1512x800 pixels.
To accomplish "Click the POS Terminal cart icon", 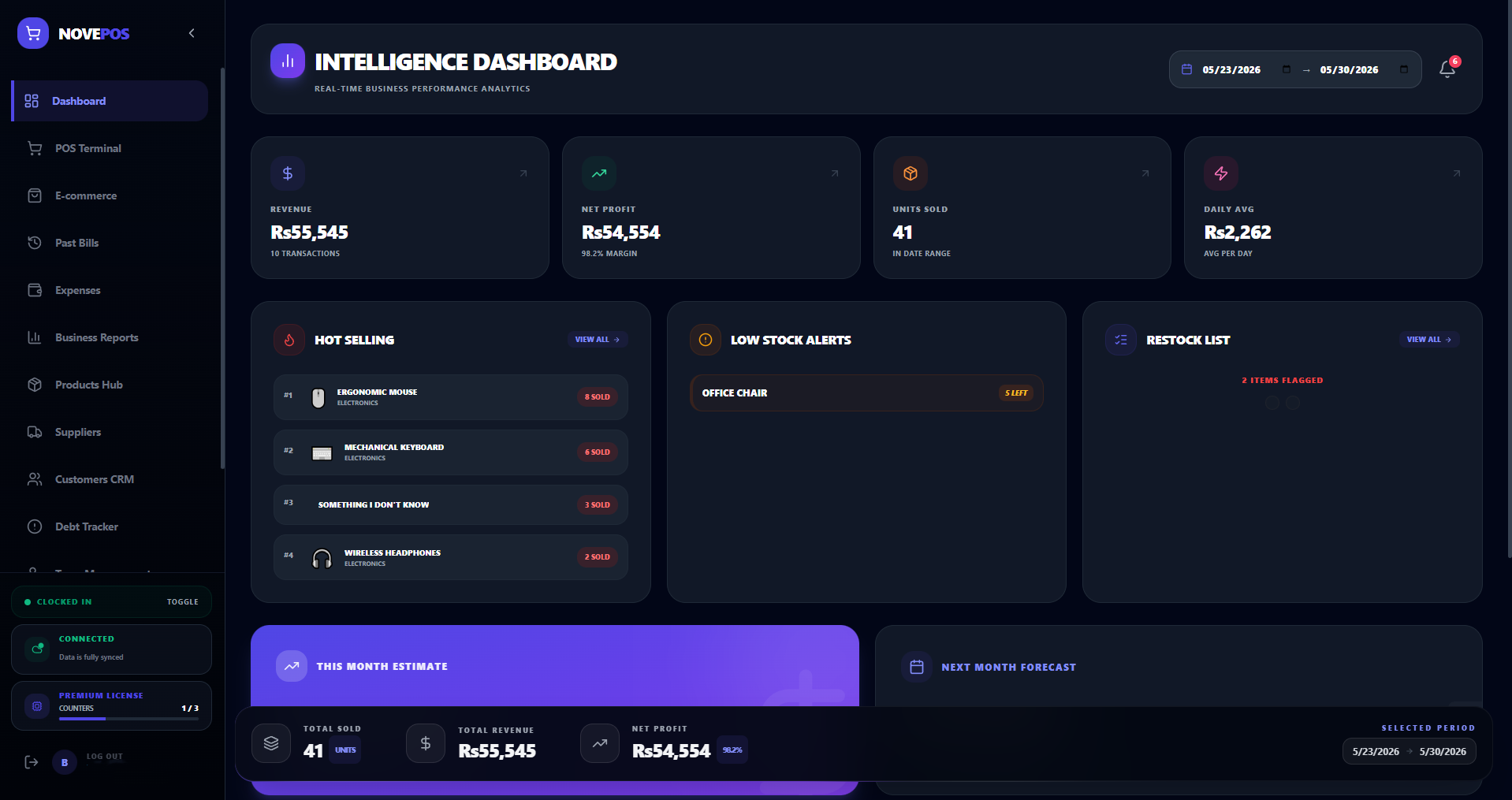I will (x=35, y=148).
